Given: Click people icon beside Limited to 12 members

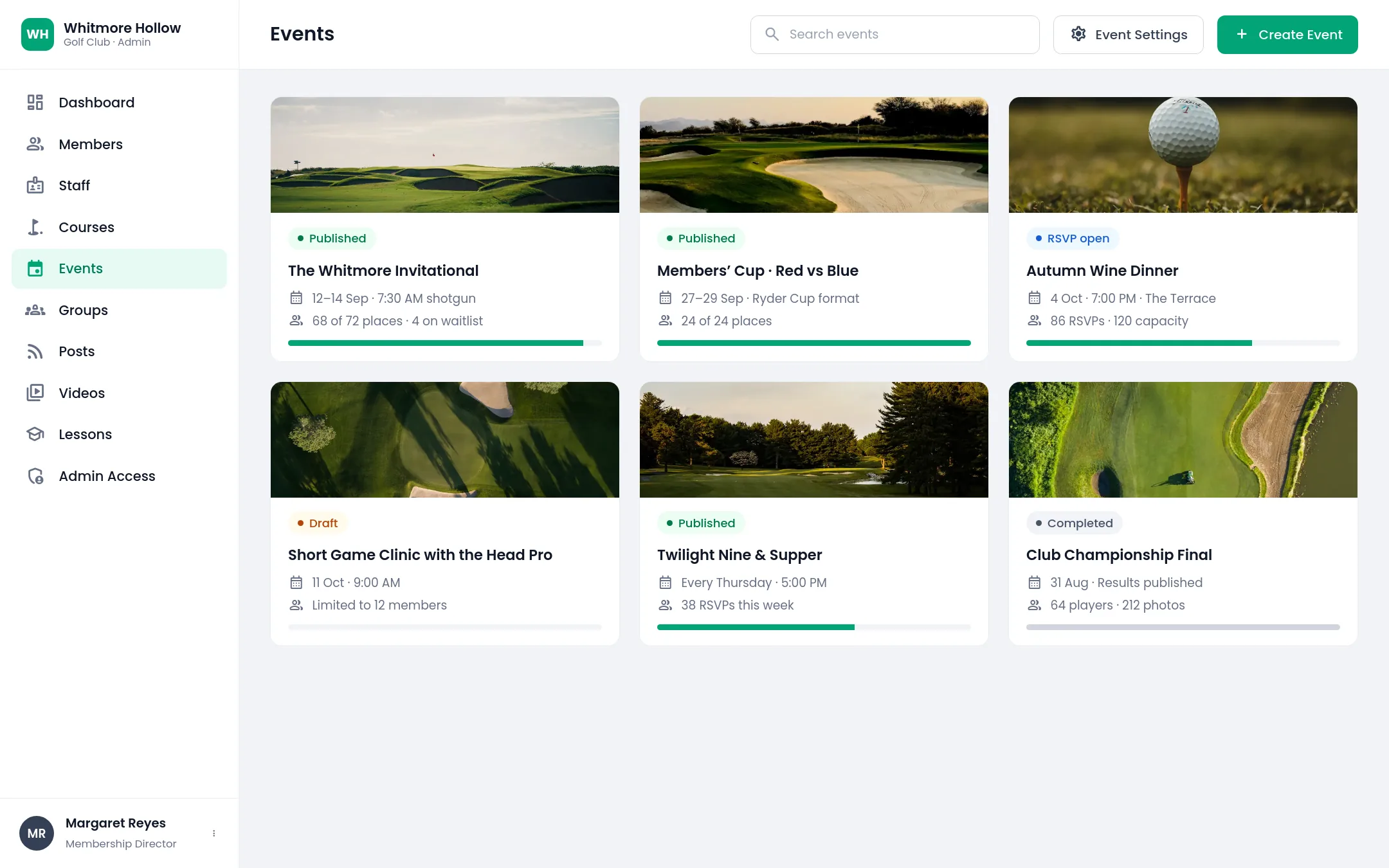Looking at the screenshot, I should pyautogui.click(x=296, y=605).
